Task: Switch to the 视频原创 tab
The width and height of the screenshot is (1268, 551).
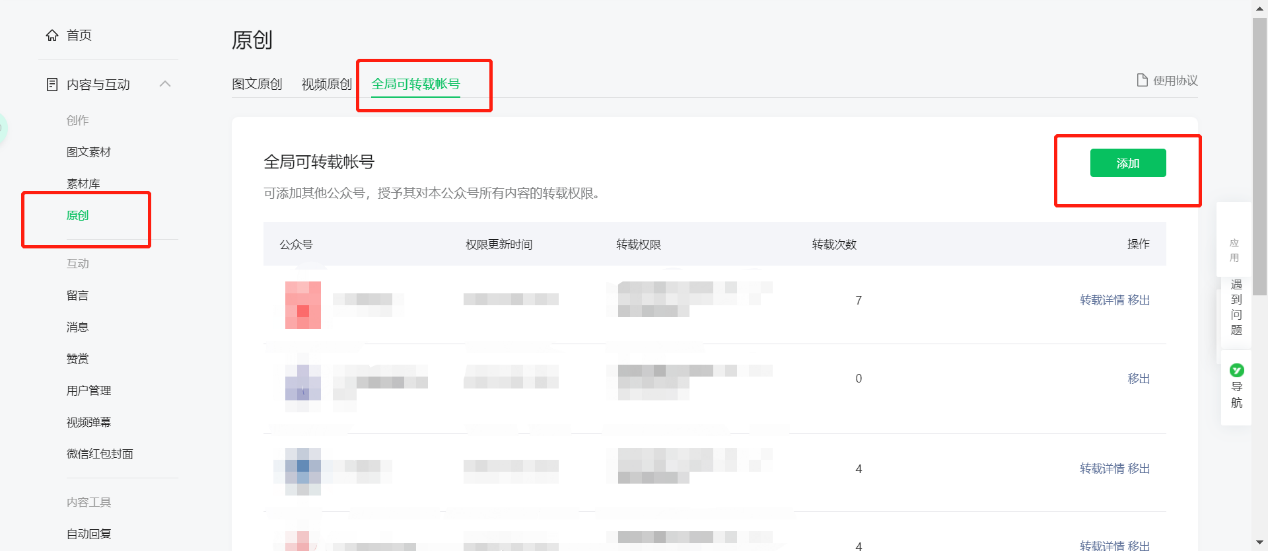Action: tap(326, 85)
